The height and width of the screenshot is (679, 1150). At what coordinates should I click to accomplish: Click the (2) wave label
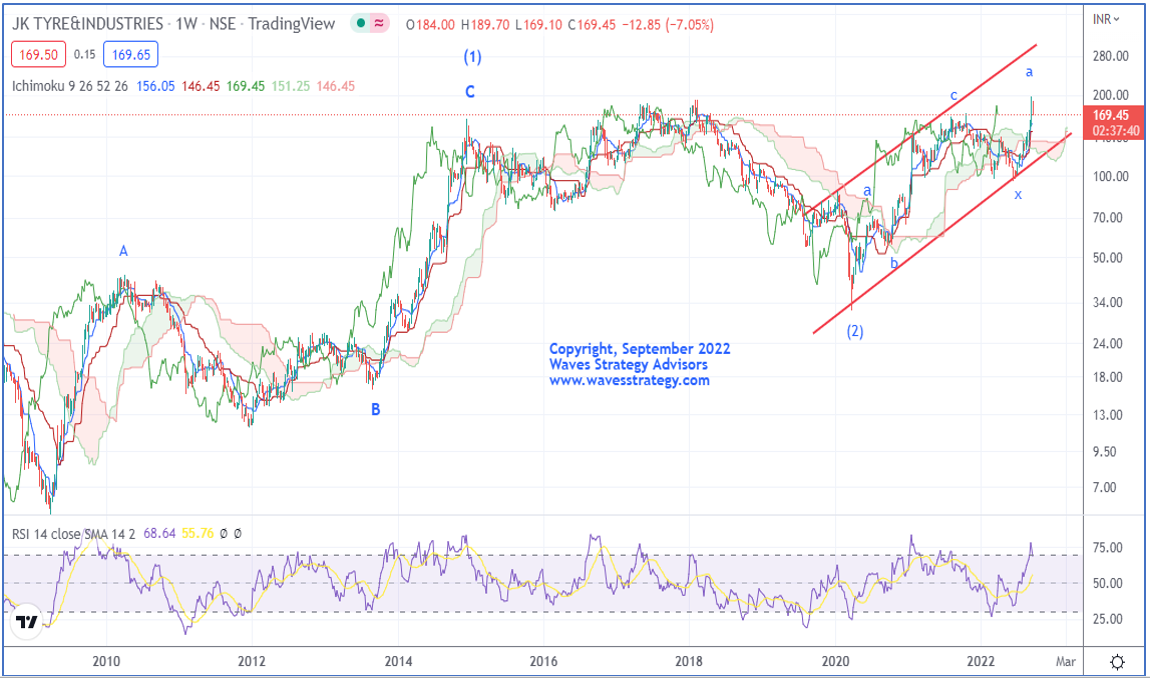pyautogui.click(x=854, y=331)
